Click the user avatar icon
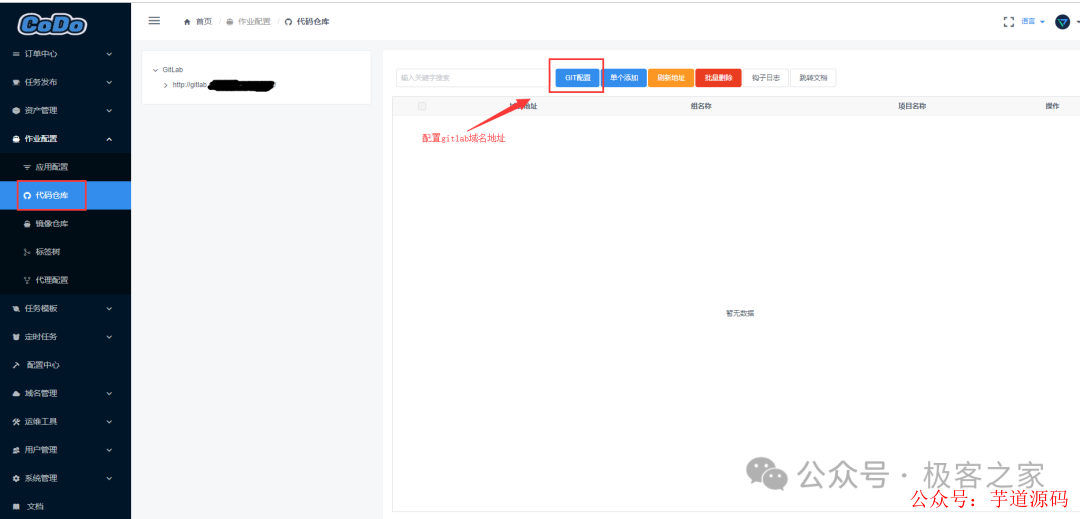 point(1062,22)
